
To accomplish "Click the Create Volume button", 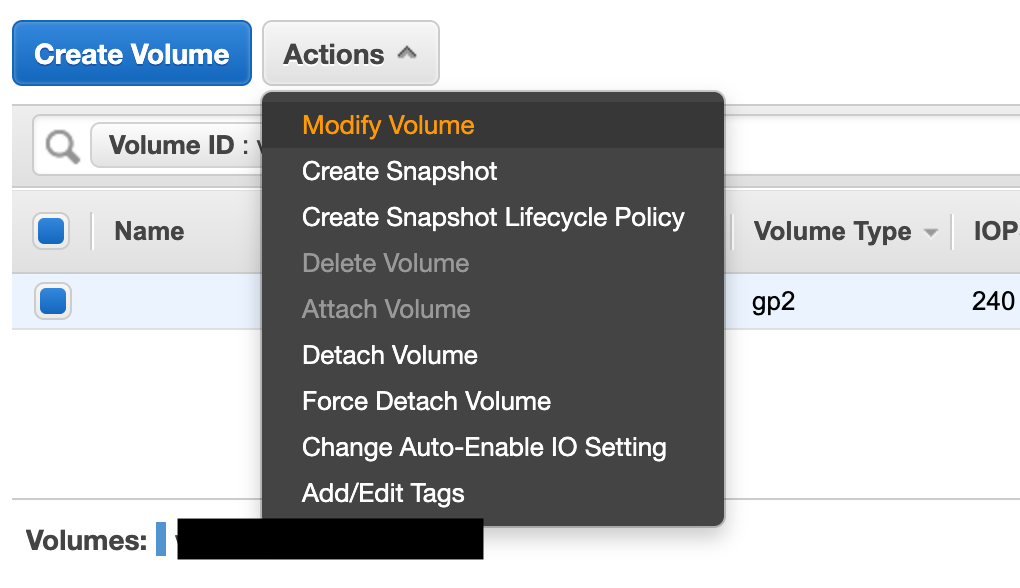I will click(132, 53).
